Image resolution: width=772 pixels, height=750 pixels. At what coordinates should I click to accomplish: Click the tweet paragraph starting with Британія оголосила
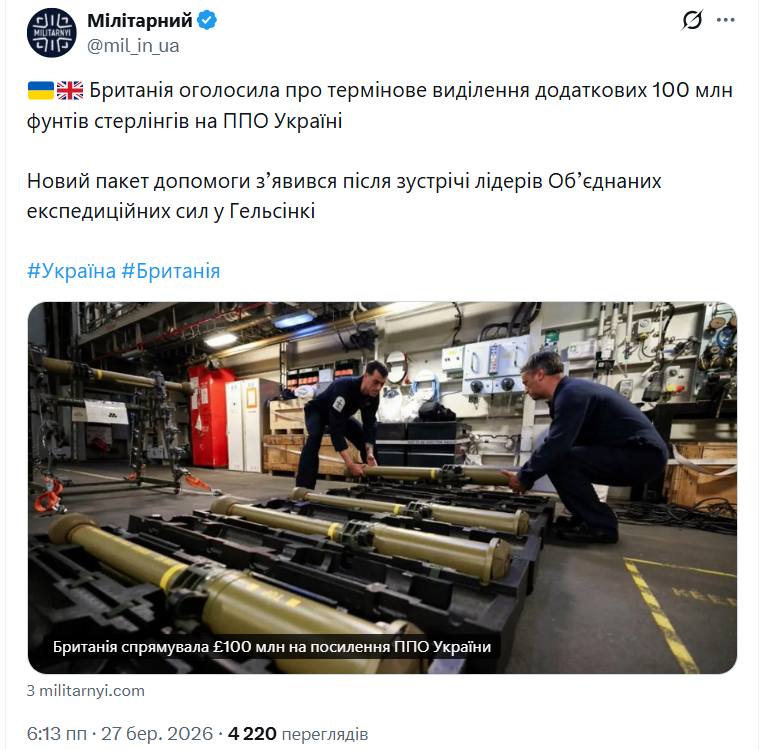[x=380, y=105]
